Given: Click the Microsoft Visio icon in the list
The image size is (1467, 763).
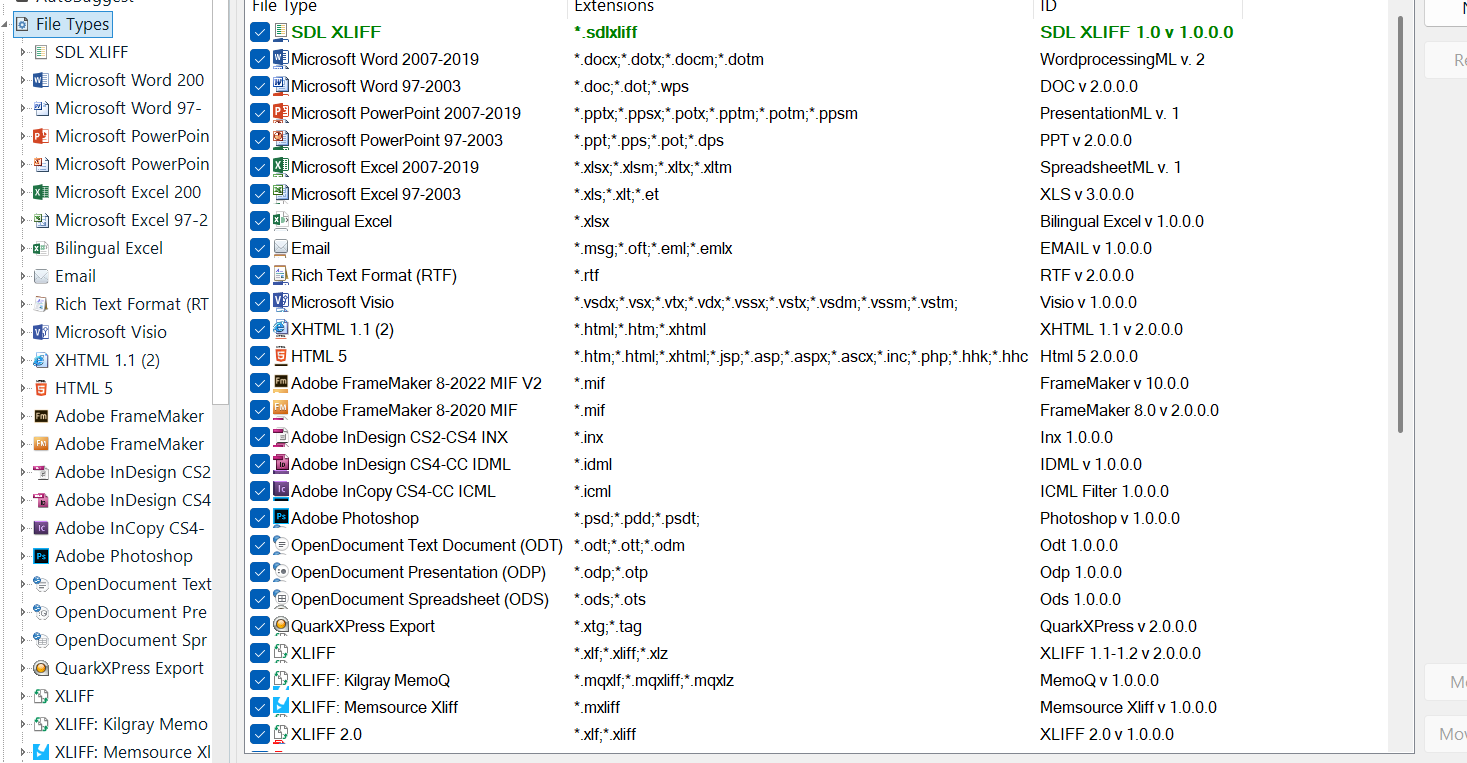Looking at the screenshot, I should [281, 301].
